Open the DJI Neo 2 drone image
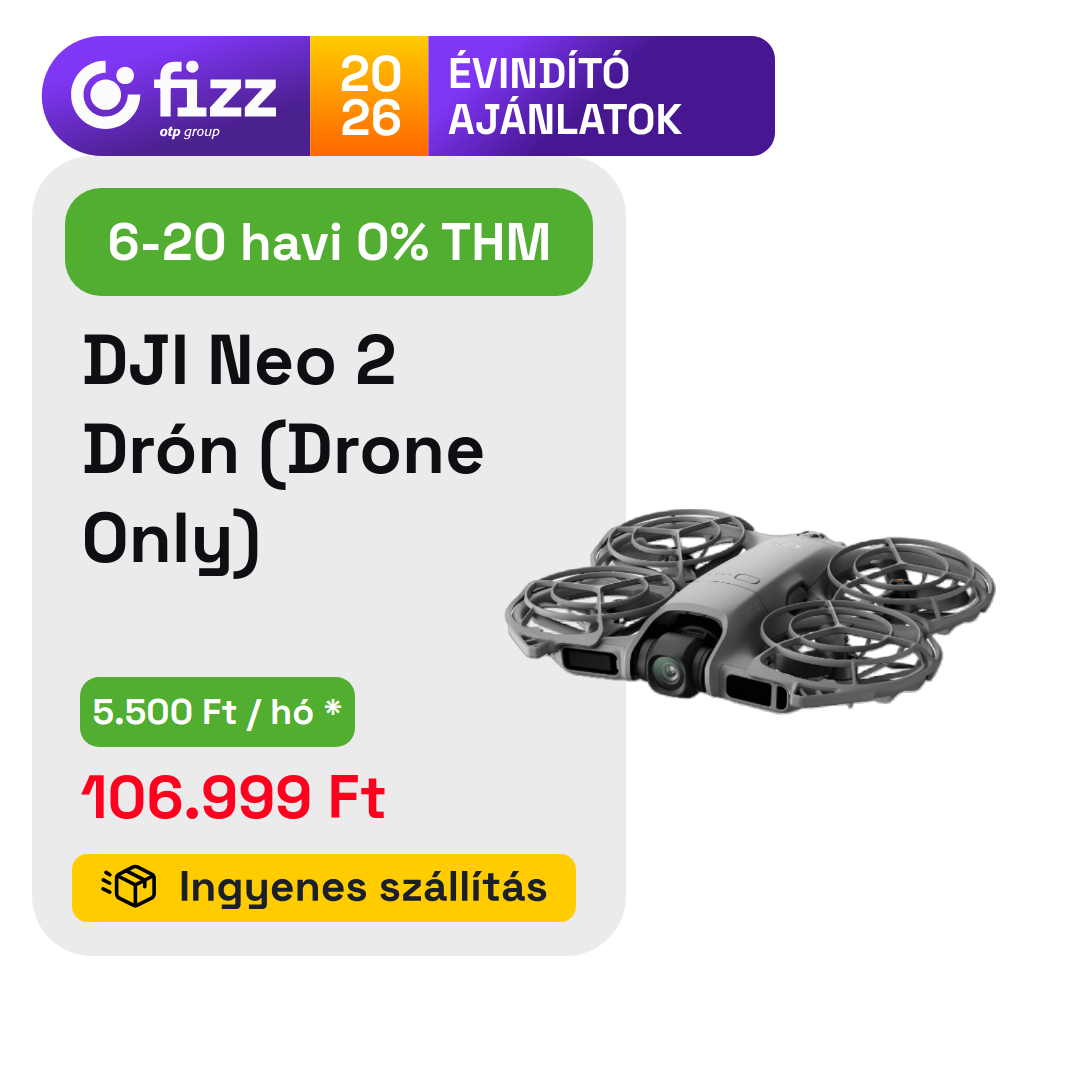1080x1080 pixels. point(750,611)
